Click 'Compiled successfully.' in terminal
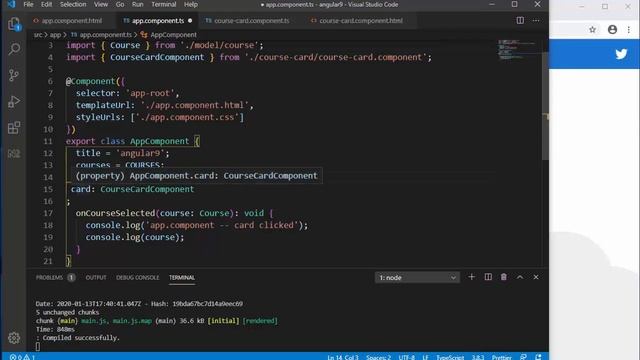Viewport: 640px width, 360px height. point(81,338)
